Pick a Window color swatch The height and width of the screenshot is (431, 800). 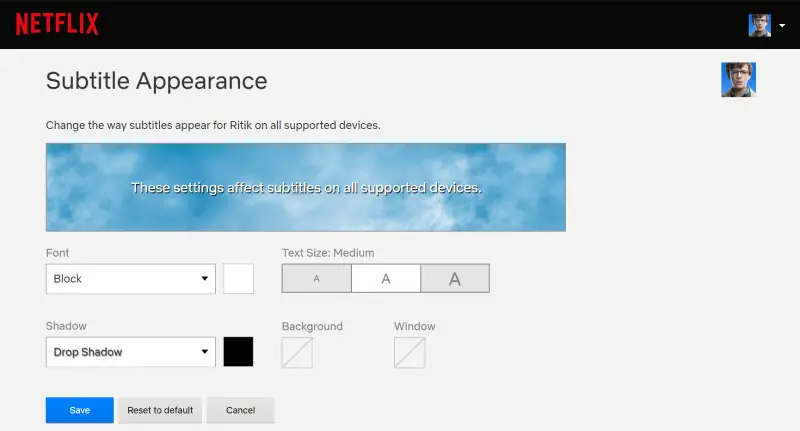[x=410, y=352]
